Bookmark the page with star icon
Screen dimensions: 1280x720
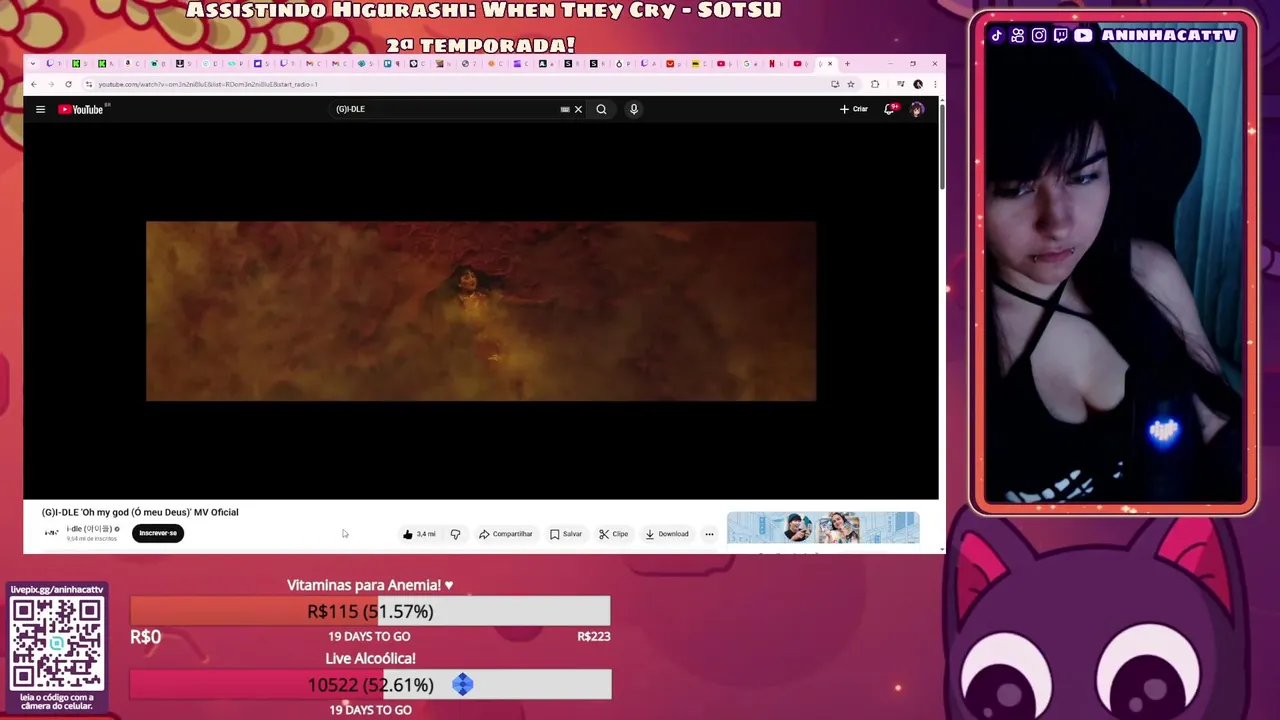click(851, 84)
